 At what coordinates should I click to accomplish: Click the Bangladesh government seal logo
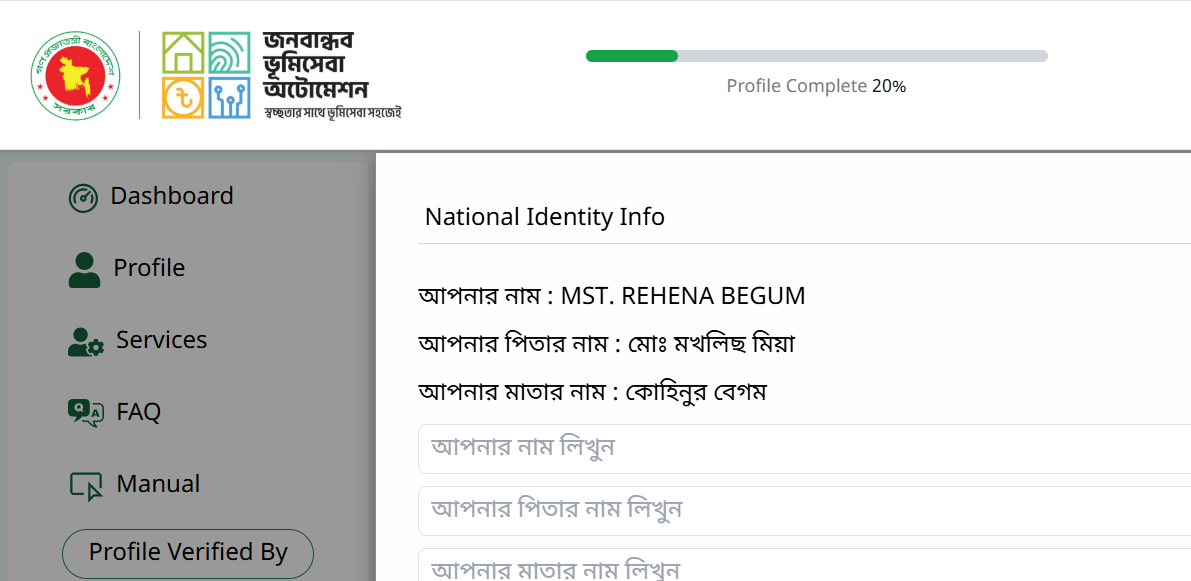[x=75, y=75]
